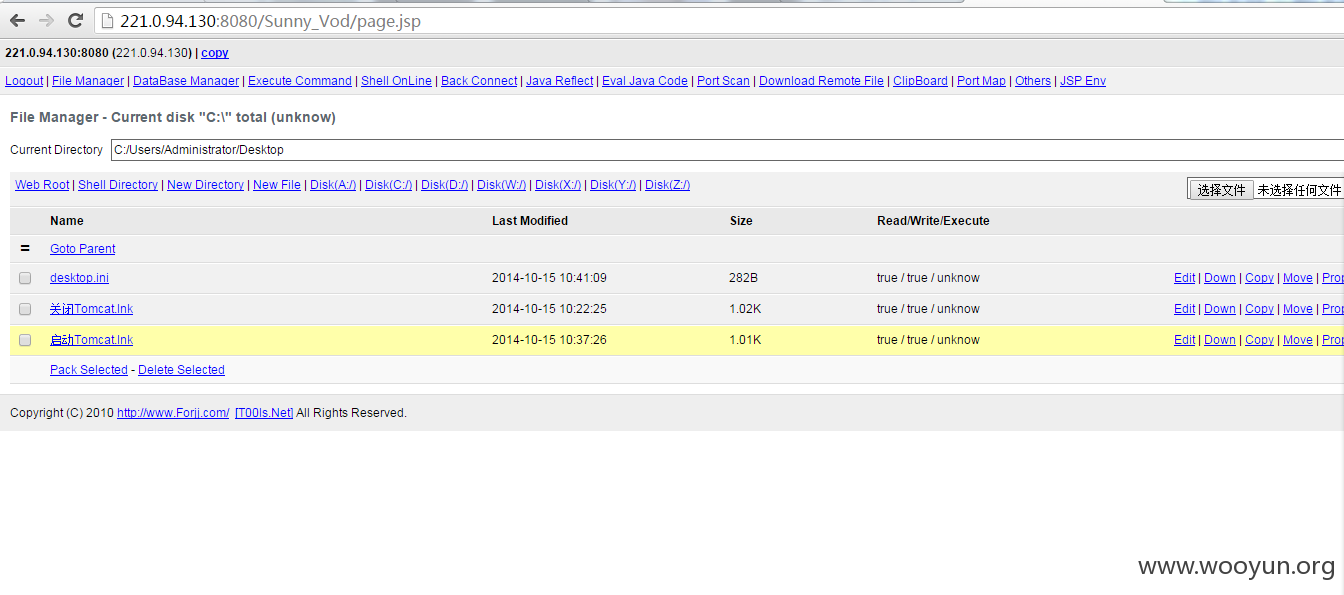Viewport: 1344px width, 595px height.
Task: Open the Execute Command page
Action: (x=300, y=81)
